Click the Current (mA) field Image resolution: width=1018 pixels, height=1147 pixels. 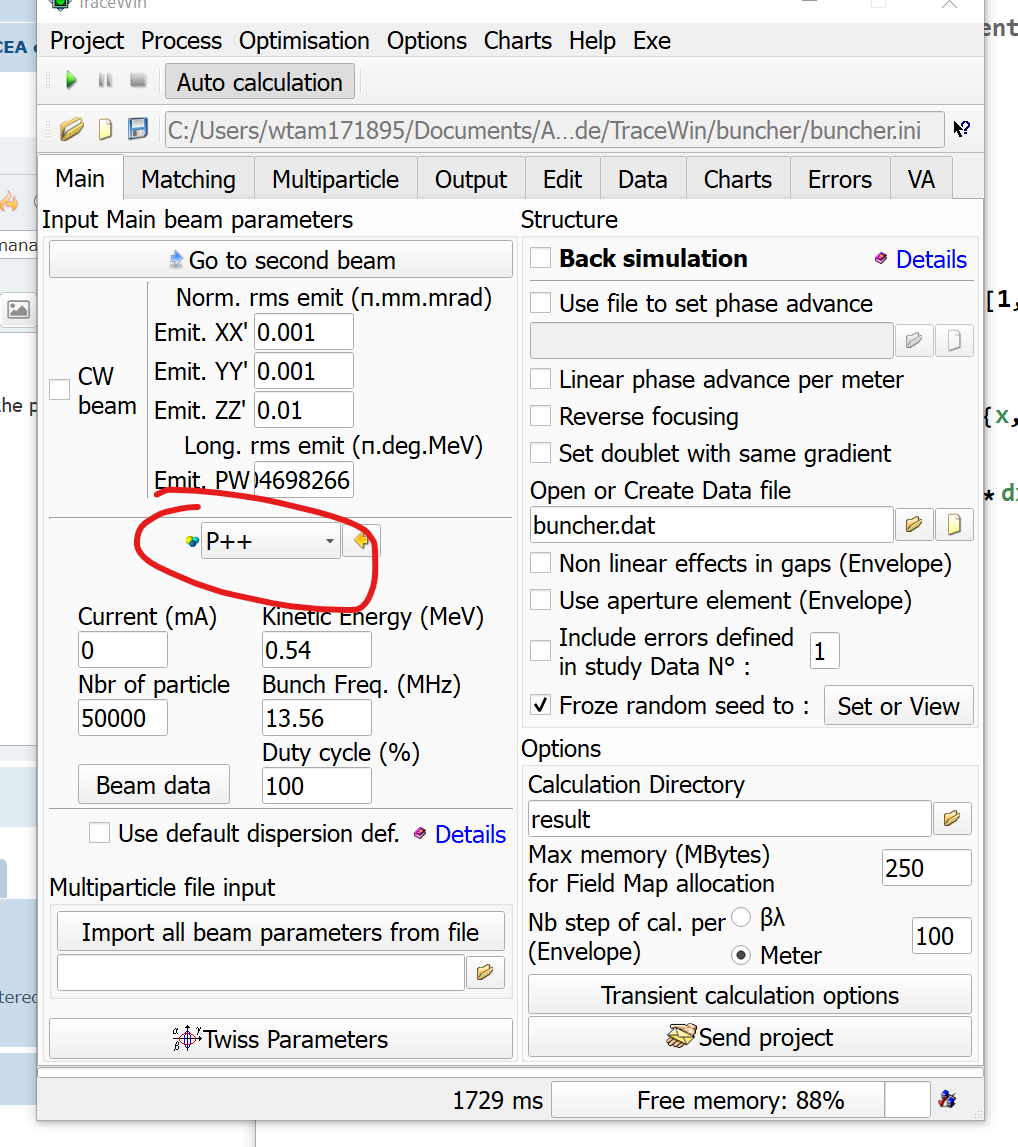pyautogui.click(x=123, y=650)
